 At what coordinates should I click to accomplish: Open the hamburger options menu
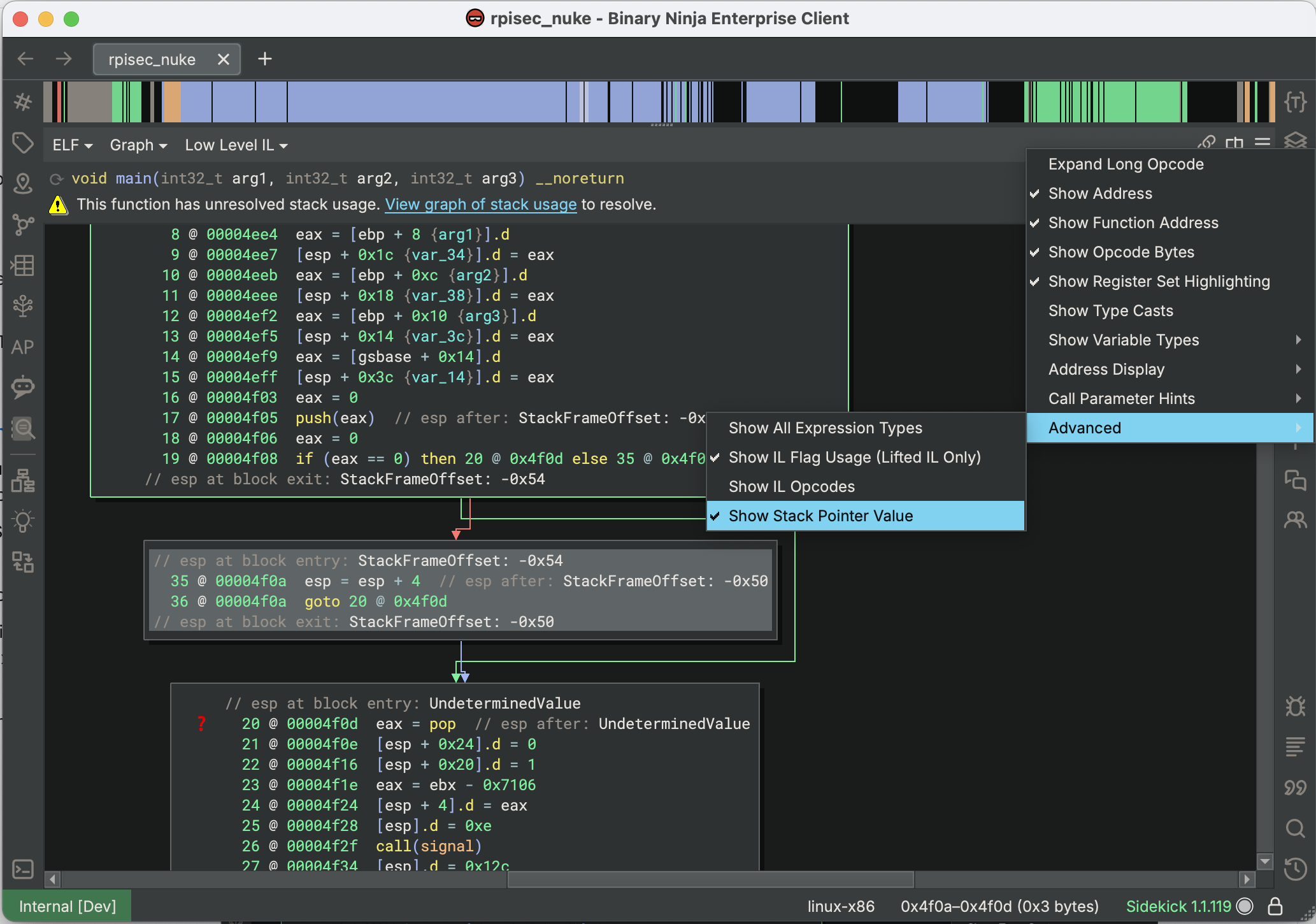[x=1262, y=143]
